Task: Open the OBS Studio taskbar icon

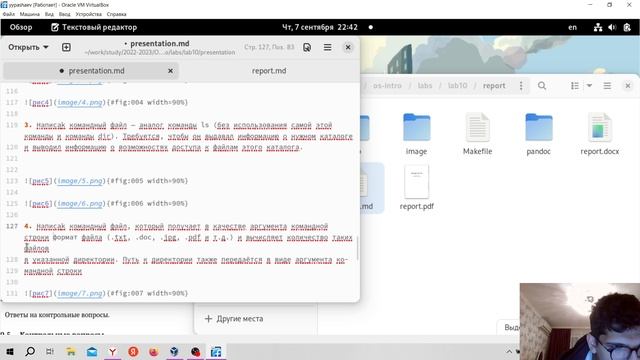Action: click(195, 351)
